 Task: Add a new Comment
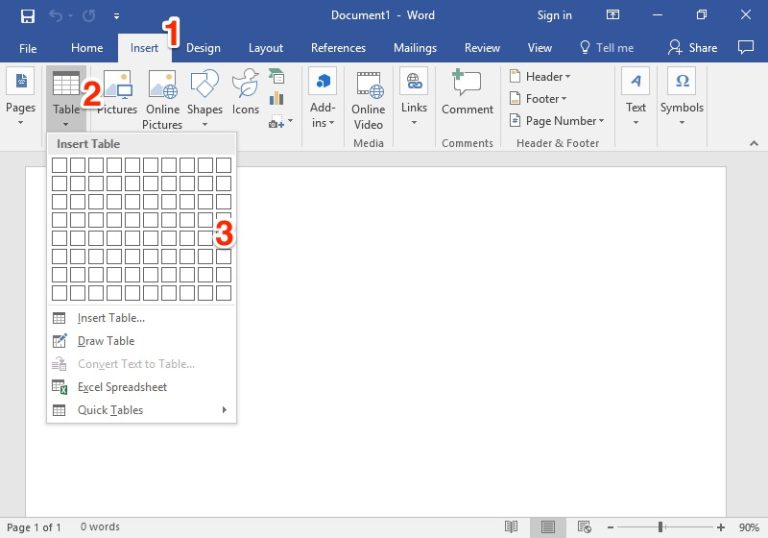(x=467, y=92)
